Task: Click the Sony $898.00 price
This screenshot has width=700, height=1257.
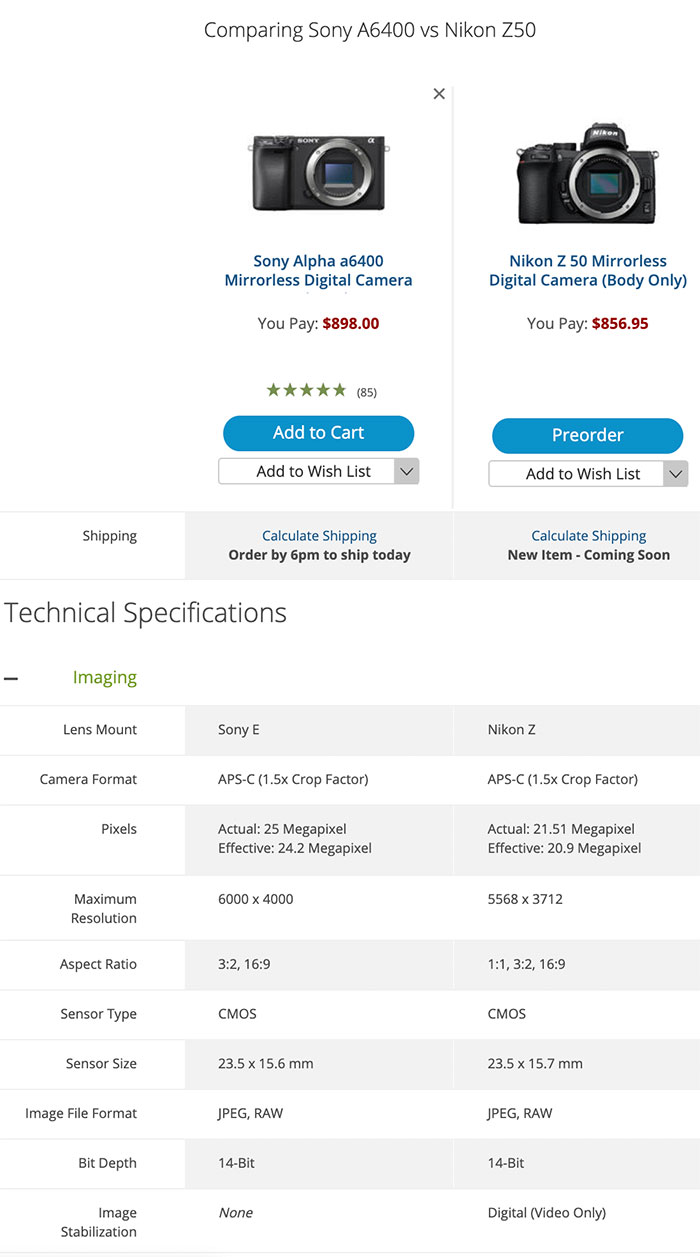Action: pos(351,324)
